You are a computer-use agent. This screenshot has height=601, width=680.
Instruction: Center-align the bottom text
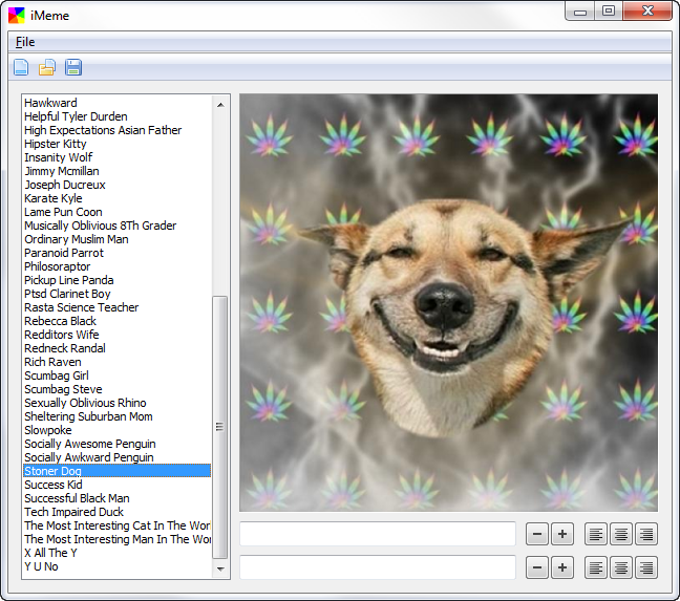[x=621, y=568]
